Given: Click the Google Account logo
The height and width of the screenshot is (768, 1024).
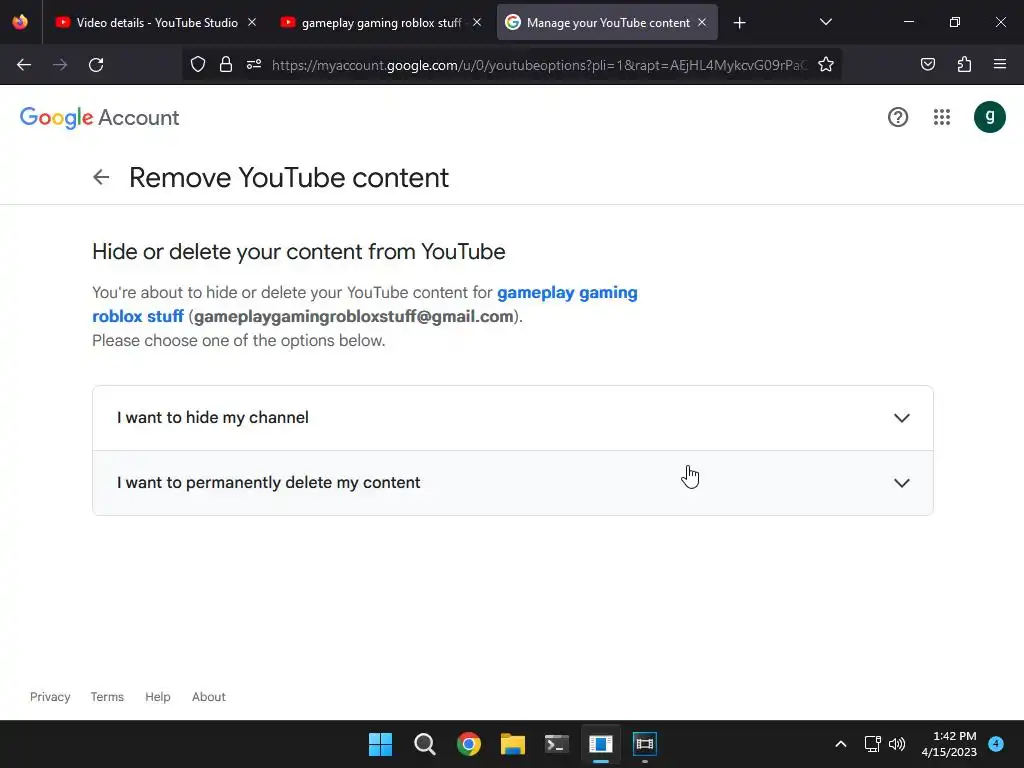Looking at the screenshot, I should click(99, 118).
